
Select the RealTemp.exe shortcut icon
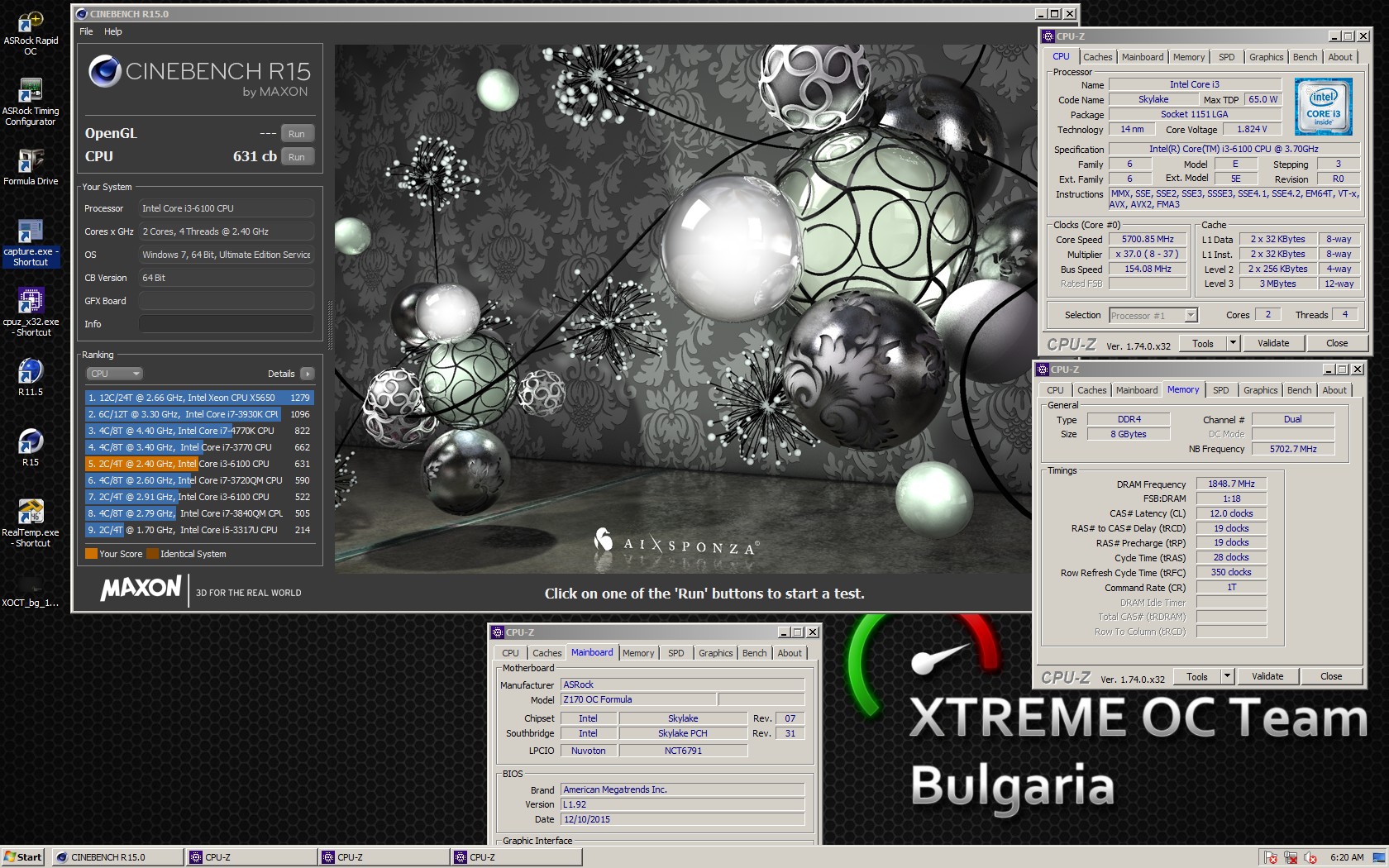[x=31, y=523]
